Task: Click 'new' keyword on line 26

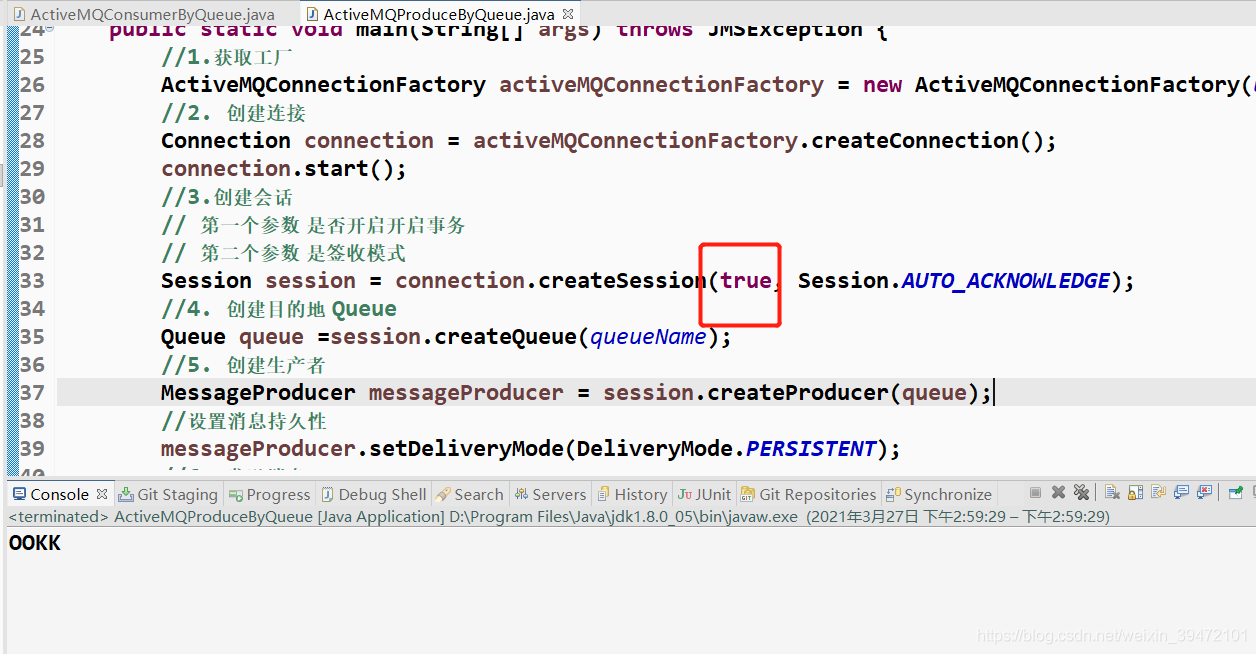Action: pyautogui.click(x=883, y=86)
